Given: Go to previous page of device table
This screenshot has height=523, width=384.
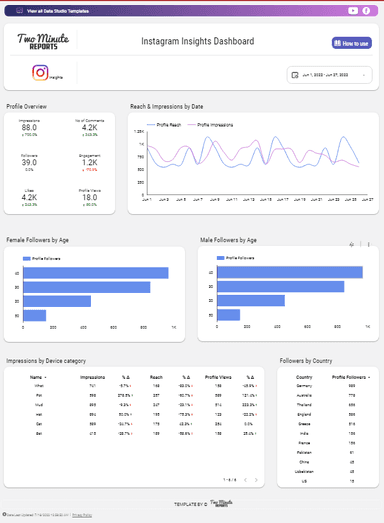Looking at the screenshot, I should click(246, 480).
